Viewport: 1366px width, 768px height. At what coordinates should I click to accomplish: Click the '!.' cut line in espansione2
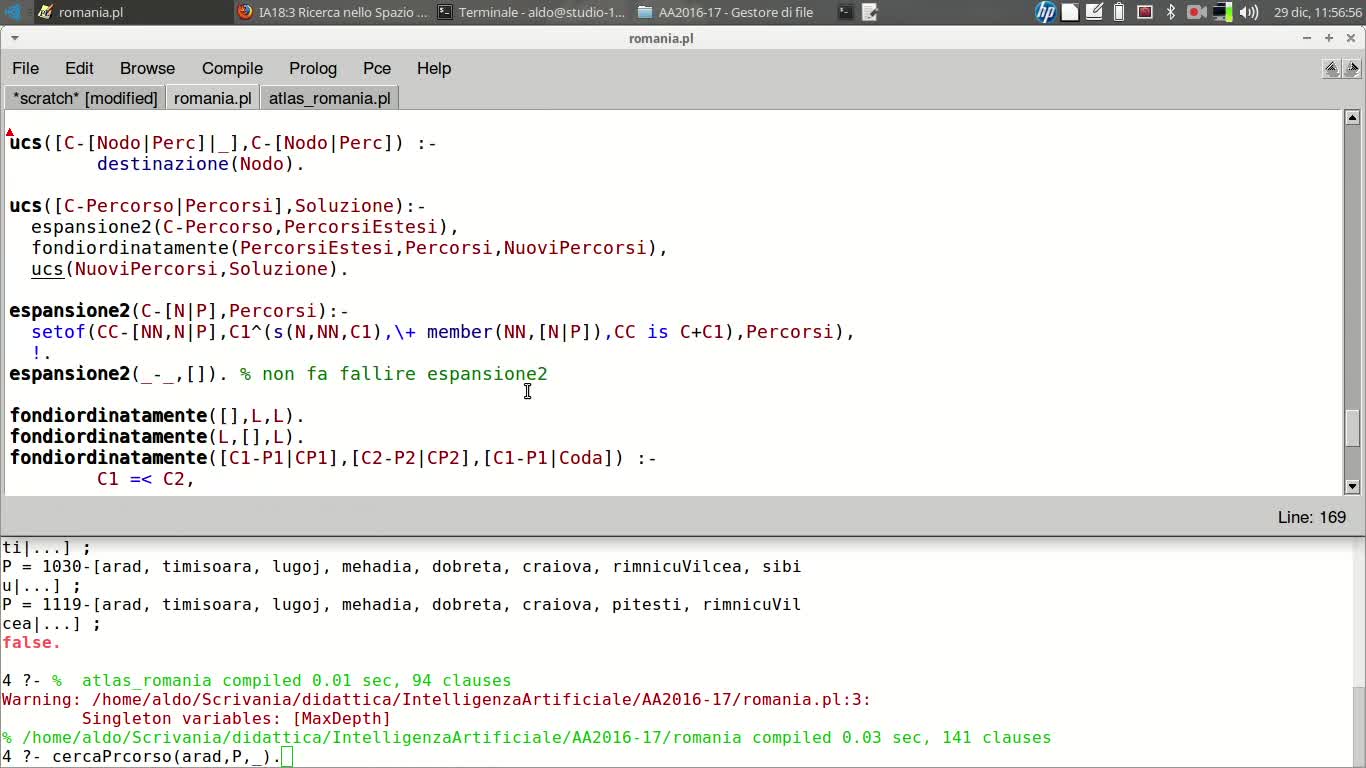pos(41,353)
